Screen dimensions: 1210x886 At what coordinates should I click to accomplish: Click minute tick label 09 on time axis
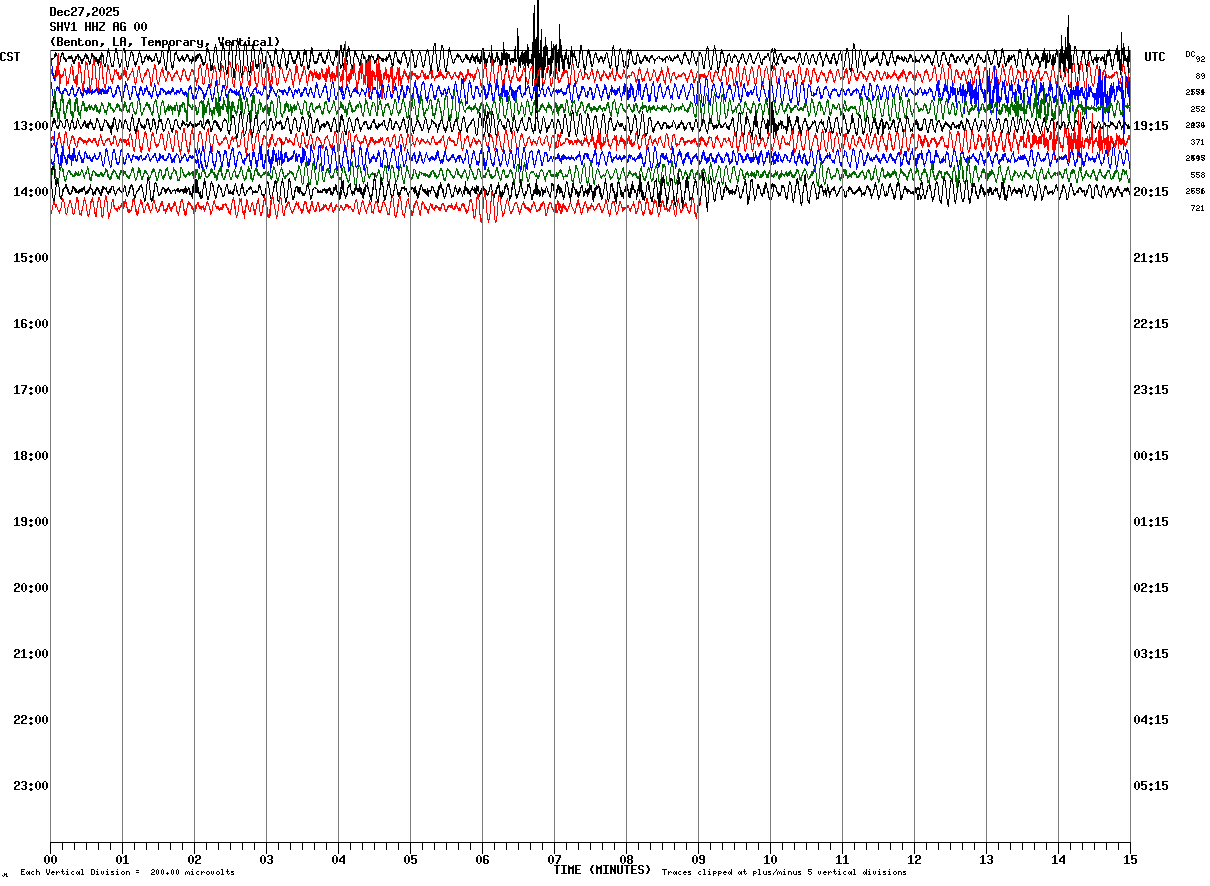[x=698, y=860]
